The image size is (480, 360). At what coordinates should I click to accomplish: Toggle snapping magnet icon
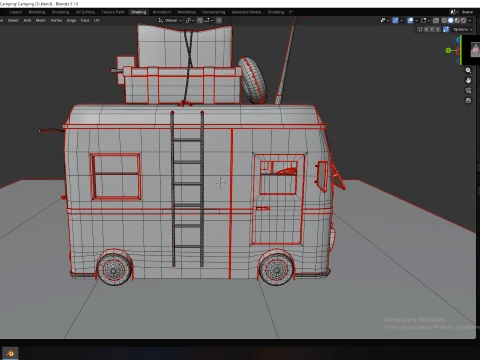(x=200, y=20)
